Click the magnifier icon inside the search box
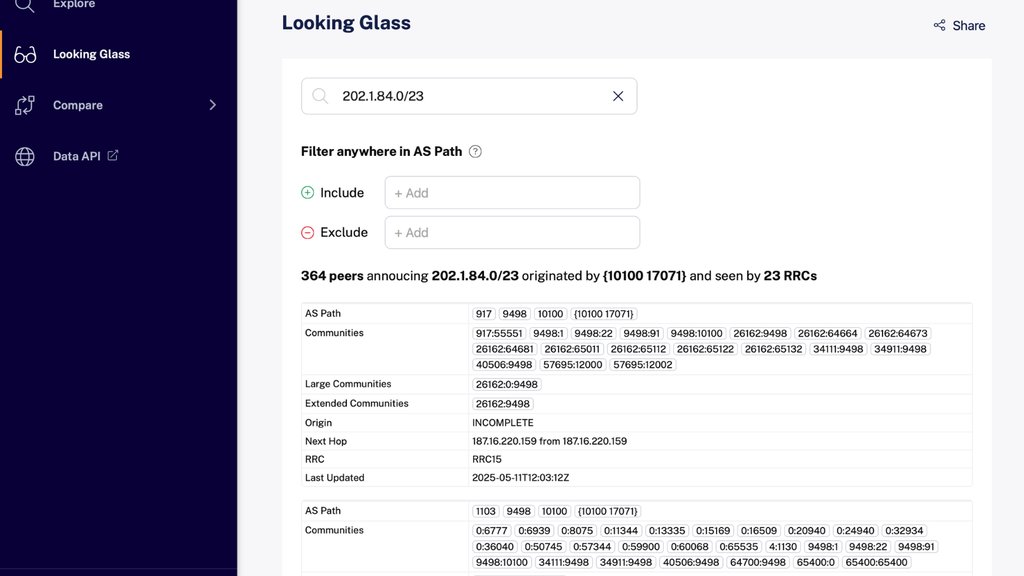The width and height of the screenshot is (1024, 576). (x=320, y=95)
